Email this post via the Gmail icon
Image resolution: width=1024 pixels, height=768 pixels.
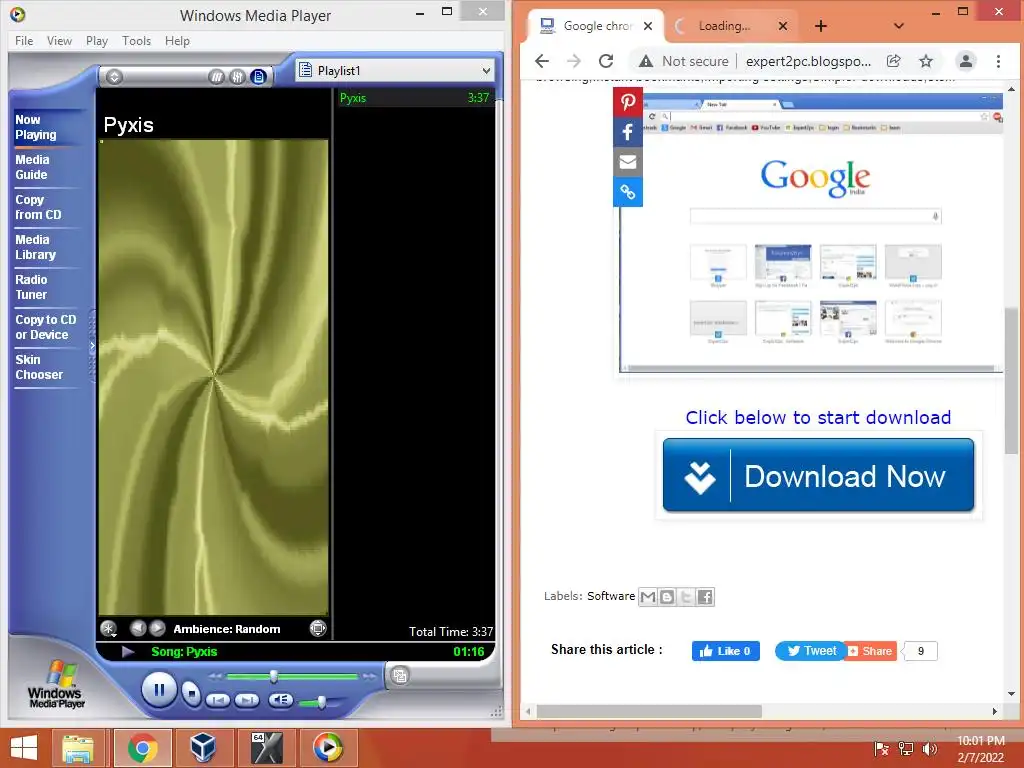click(648, 596)
